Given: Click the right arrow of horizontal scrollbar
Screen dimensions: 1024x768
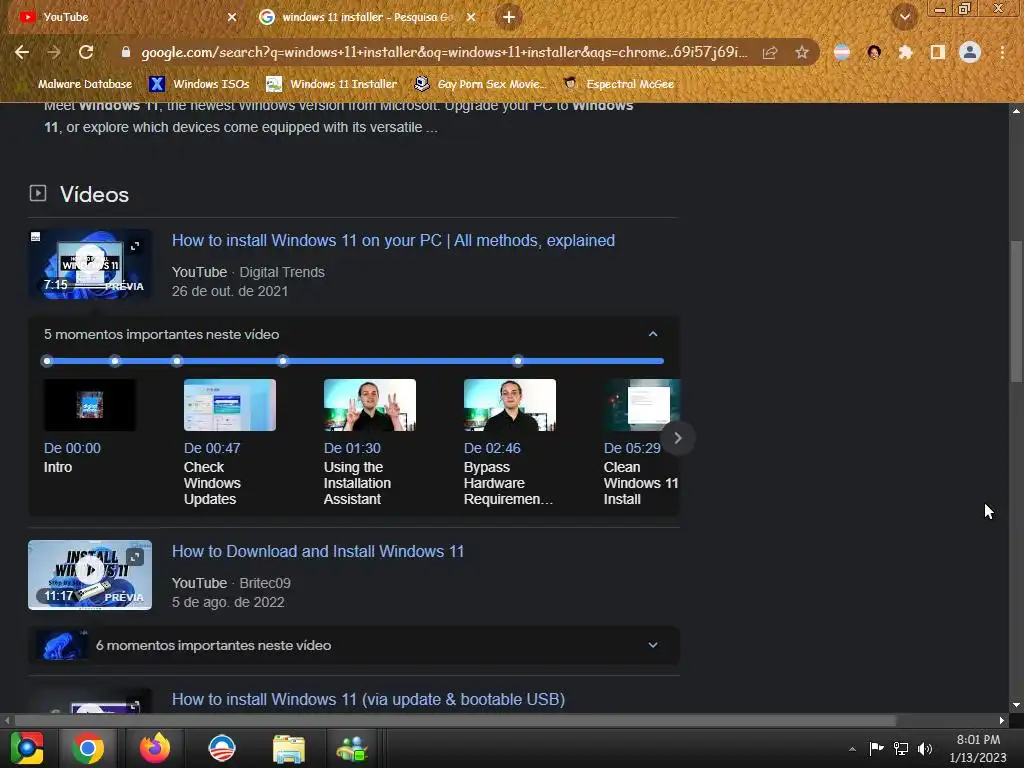Looking at the screenshot, I should 1002,720.
